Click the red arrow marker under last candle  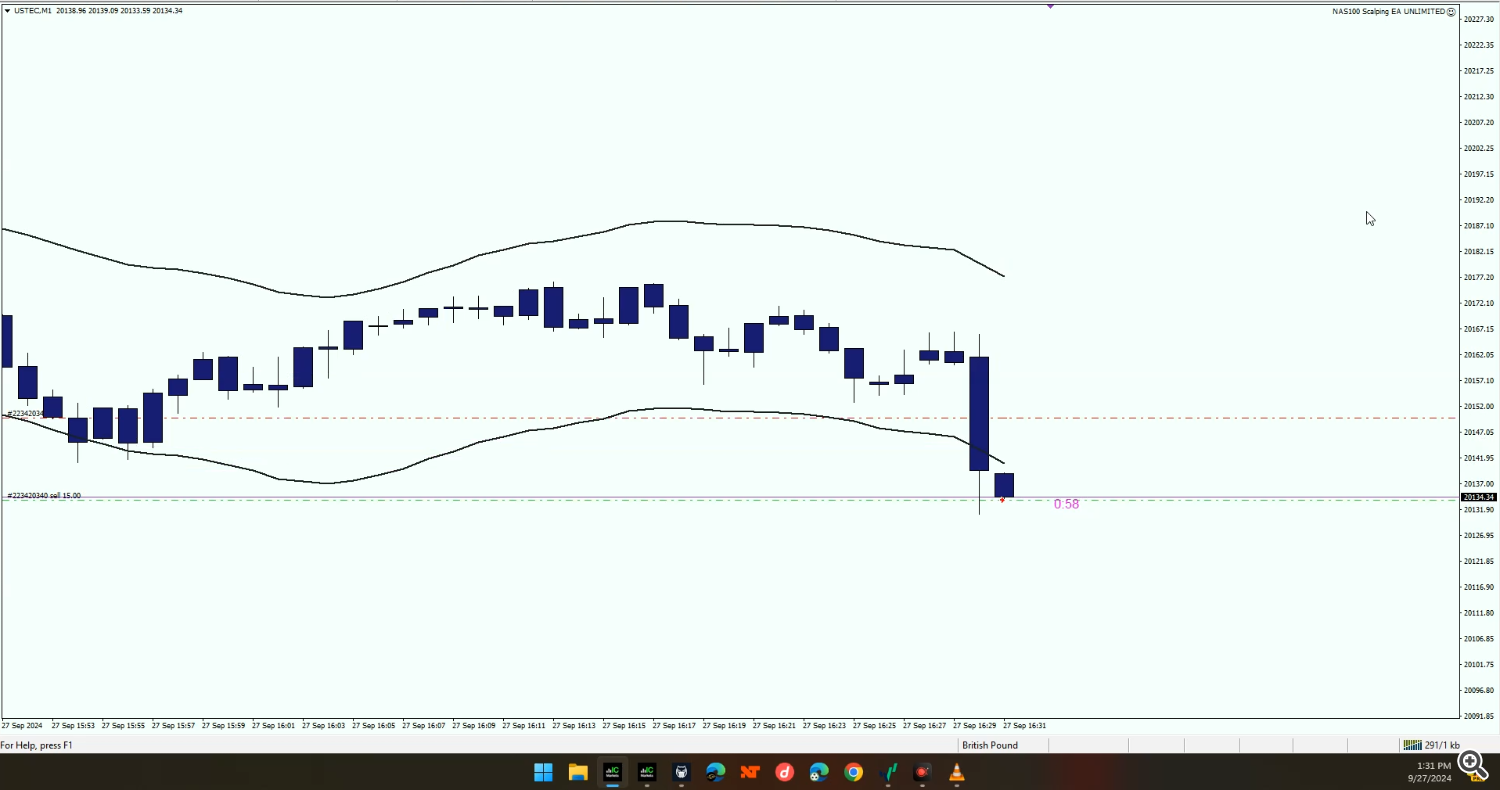(1002, 499)
